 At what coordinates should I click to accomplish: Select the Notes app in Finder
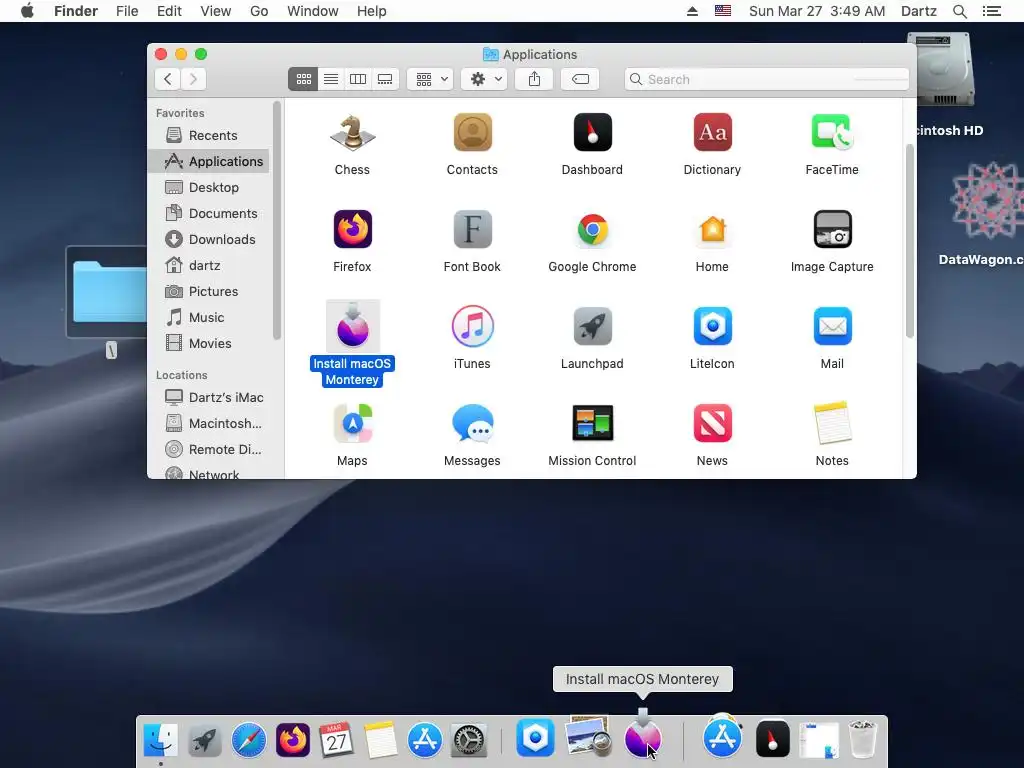click(832, 423)
